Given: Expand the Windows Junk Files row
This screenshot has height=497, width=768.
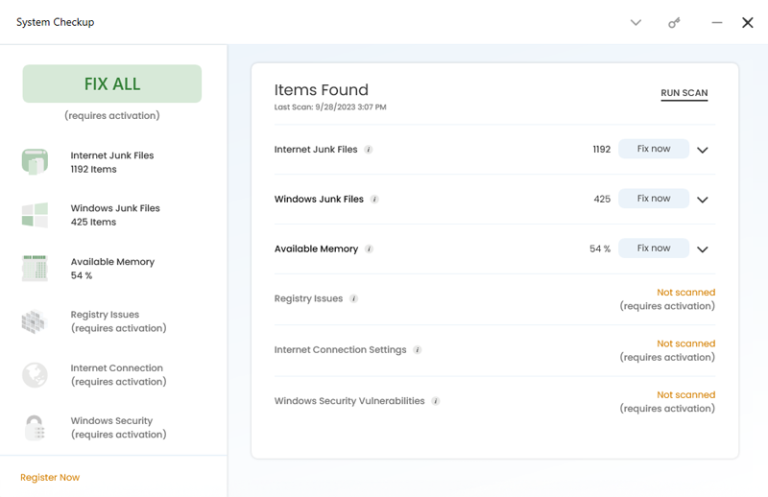Looking at the screenshot, I should point(702,199).
